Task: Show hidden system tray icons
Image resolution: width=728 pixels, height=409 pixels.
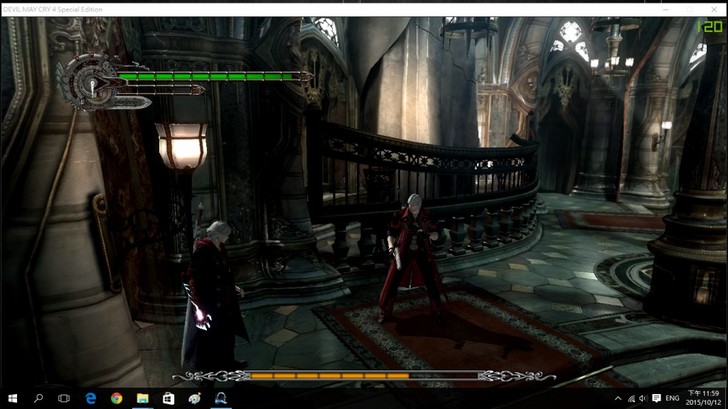Action: pos(618,398)
